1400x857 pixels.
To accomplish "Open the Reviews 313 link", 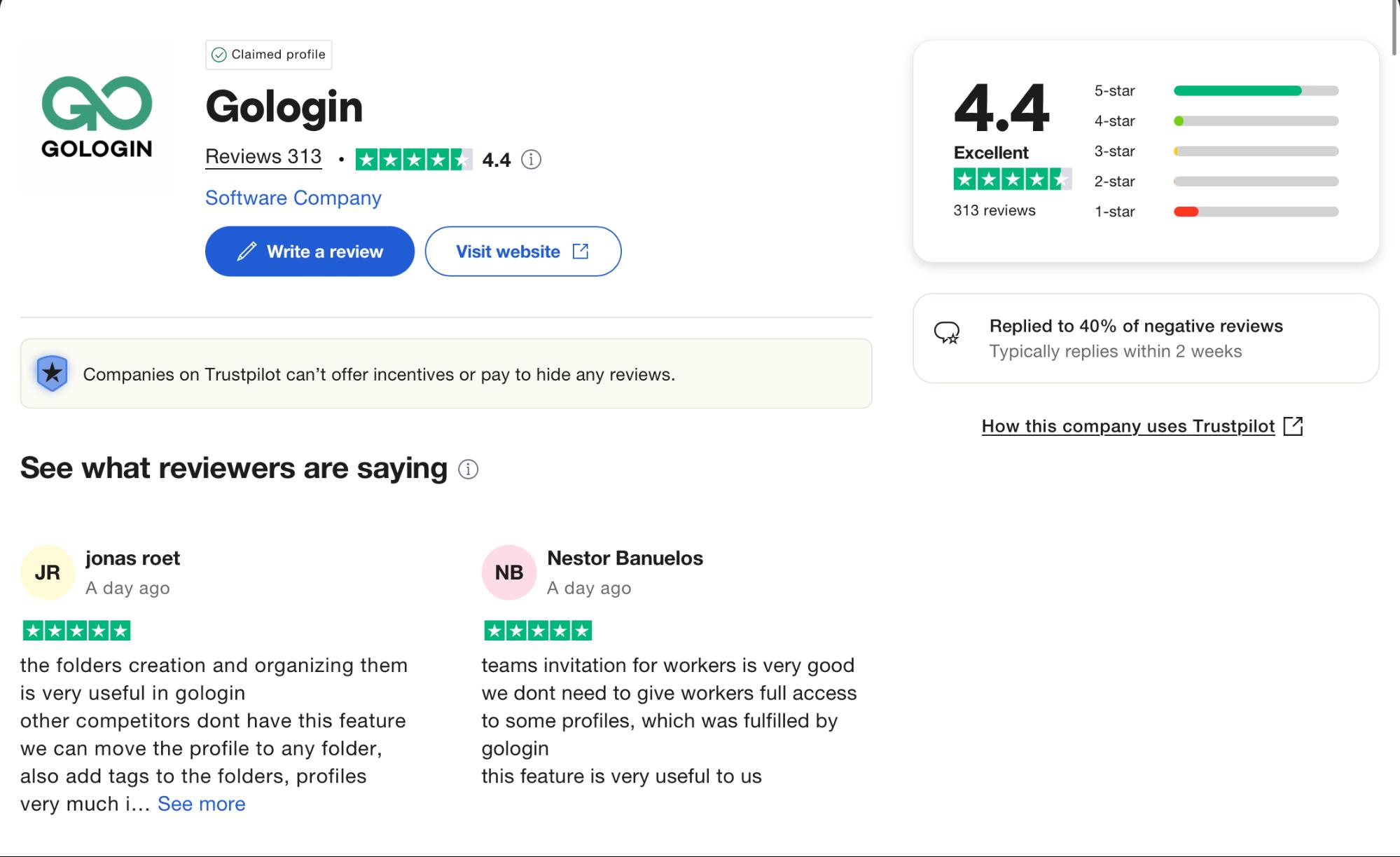I will [x=263, y=157].
